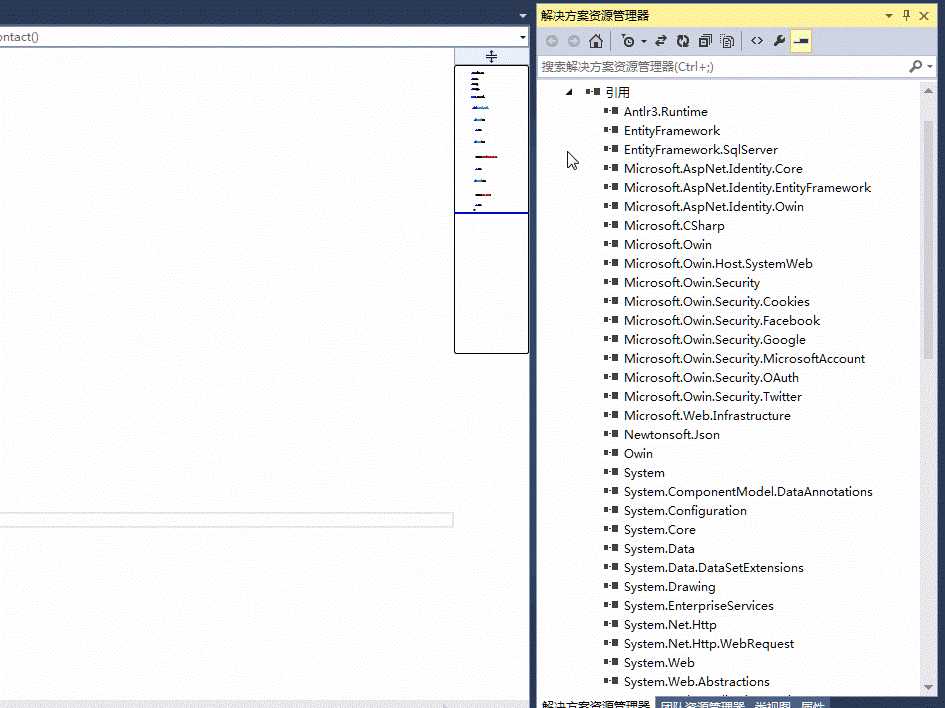The image size is (945, 708).
Task: Click Solution Explorer scrollbar up arrow
Action: [928, 91]
